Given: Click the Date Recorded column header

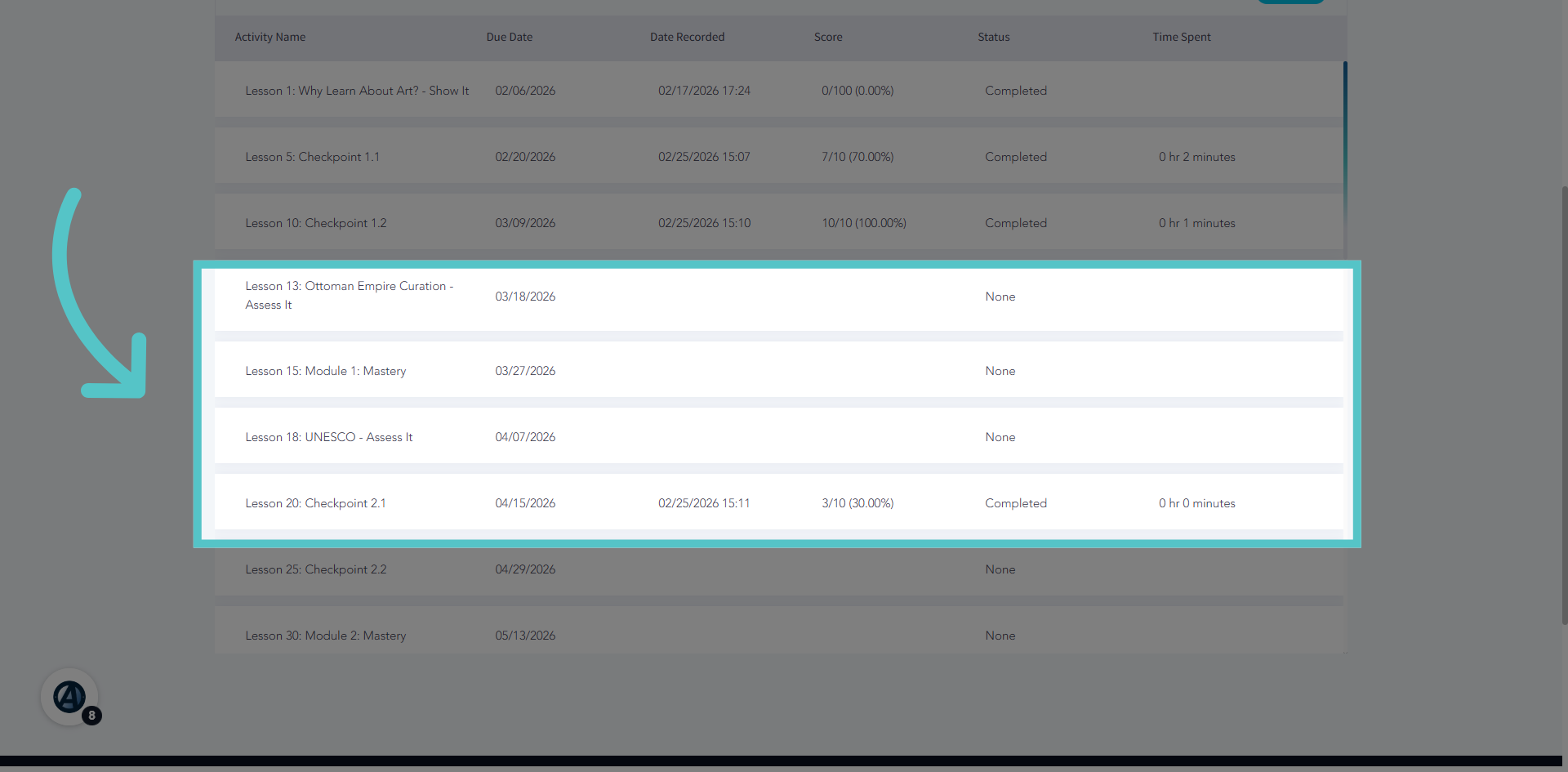Looking at the screenshot, I should (x=688, y=38).
